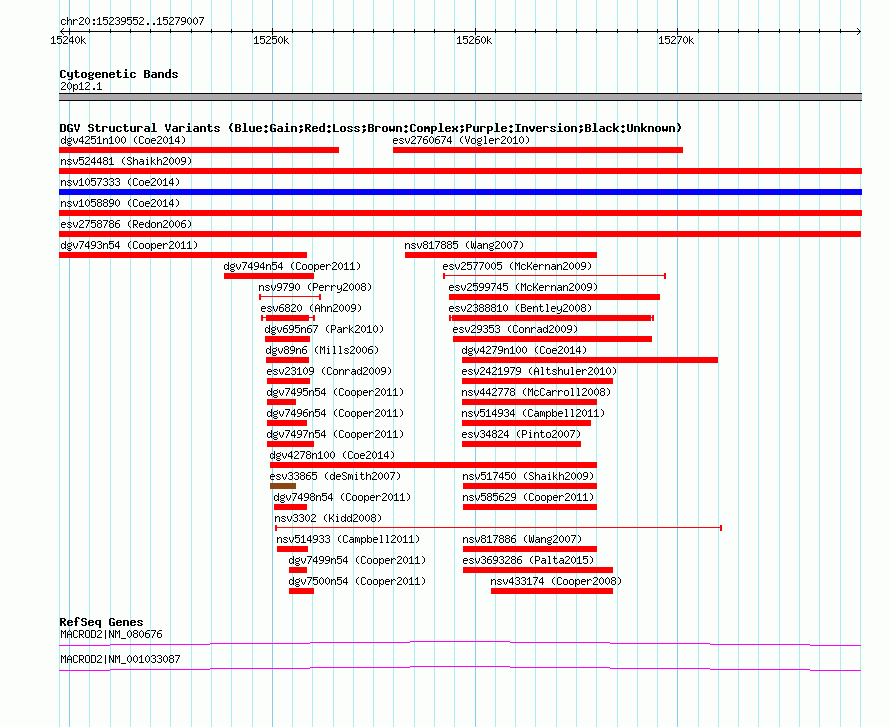Open esv2577005 (McKernan2009) variant

[517, 266]
